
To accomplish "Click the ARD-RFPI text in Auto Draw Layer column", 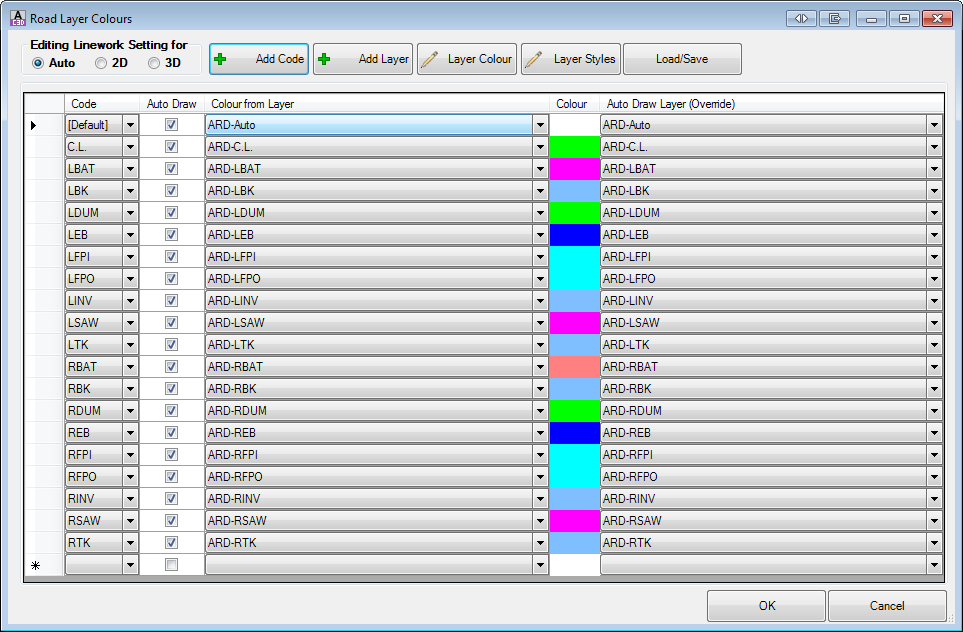I will coord(628,455).
